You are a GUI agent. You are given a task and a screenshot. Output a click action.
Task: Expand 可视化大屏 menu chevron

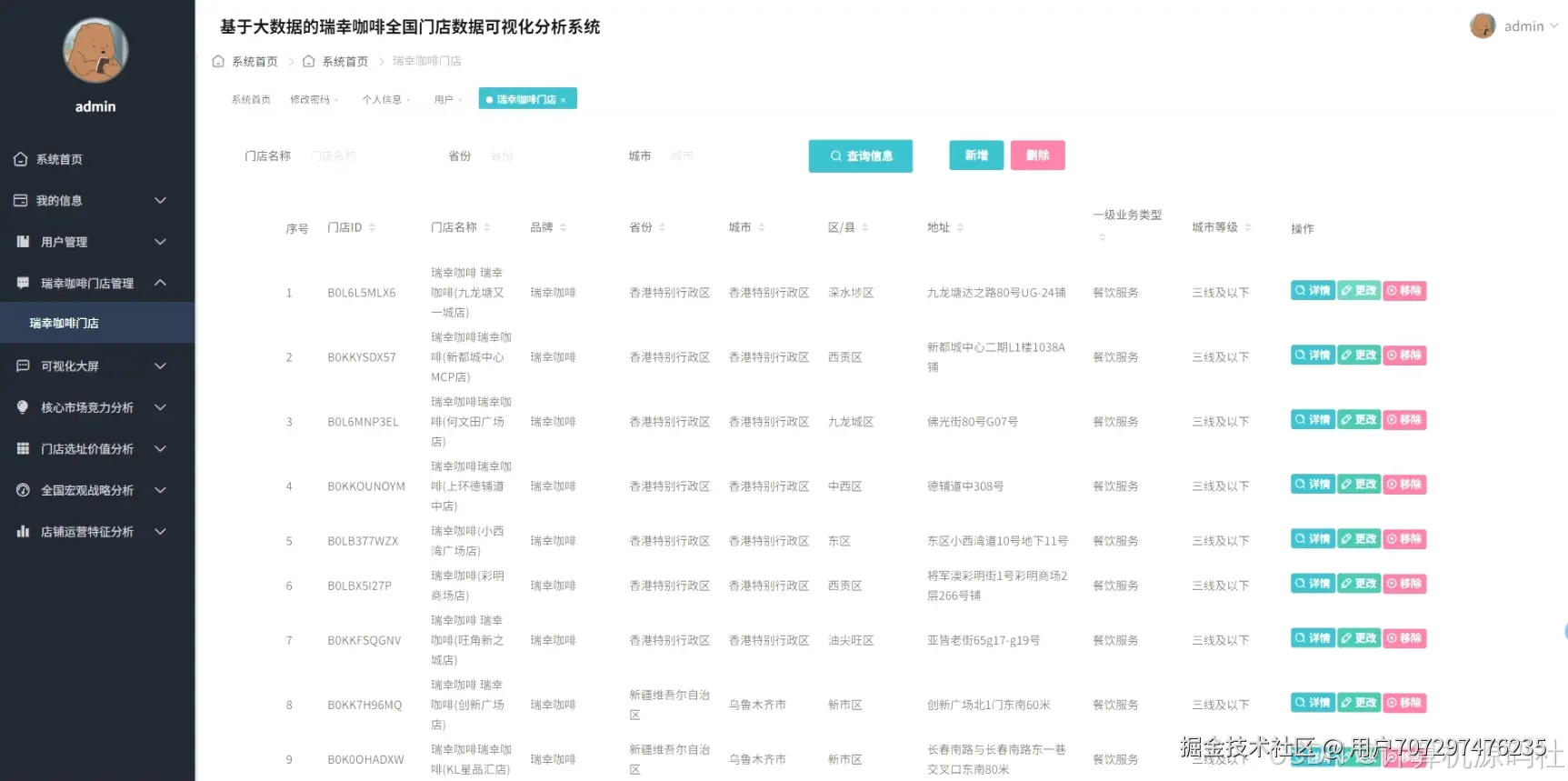tap(160, 365)
